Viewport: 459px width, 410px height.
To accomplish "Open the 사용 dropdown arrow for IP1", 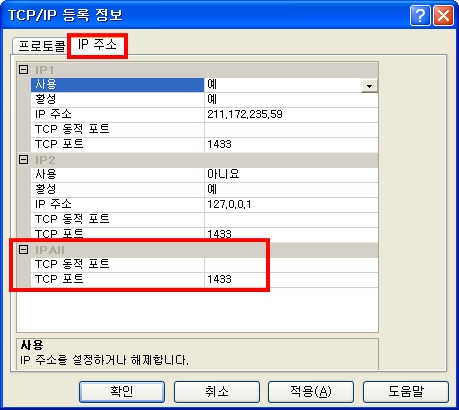I will point(369,86).
